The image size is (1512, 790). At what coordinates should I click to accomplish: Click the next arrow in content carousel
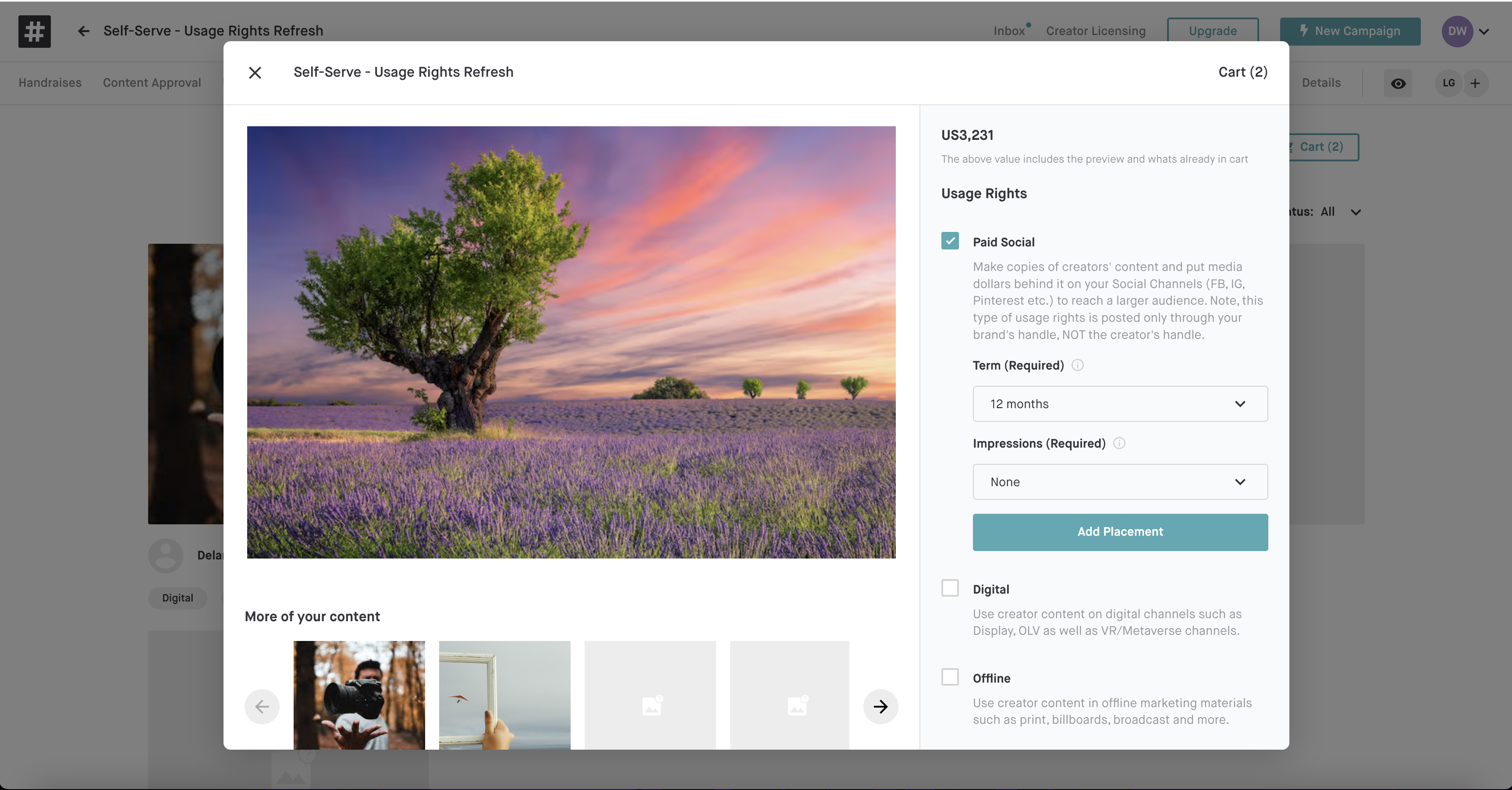(880, 706)
